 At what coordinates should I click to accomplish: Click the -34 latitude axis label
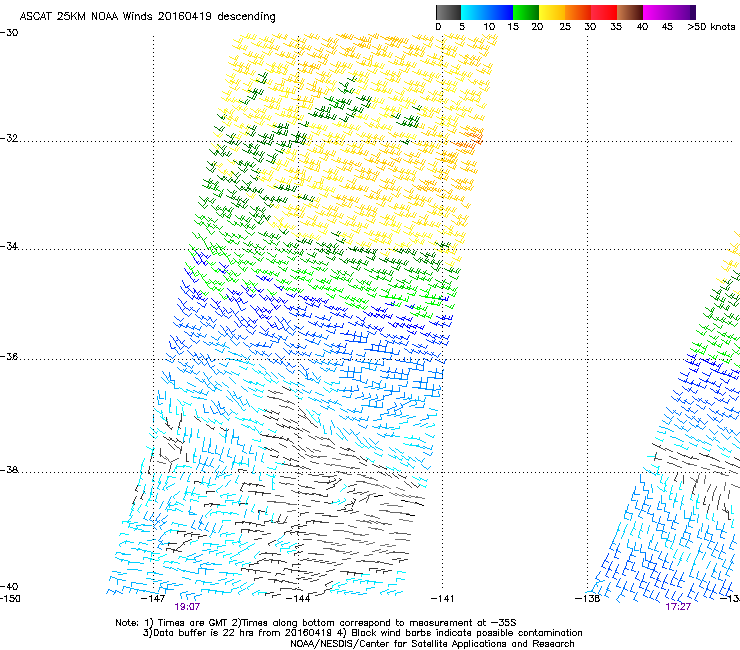[9, 246]
